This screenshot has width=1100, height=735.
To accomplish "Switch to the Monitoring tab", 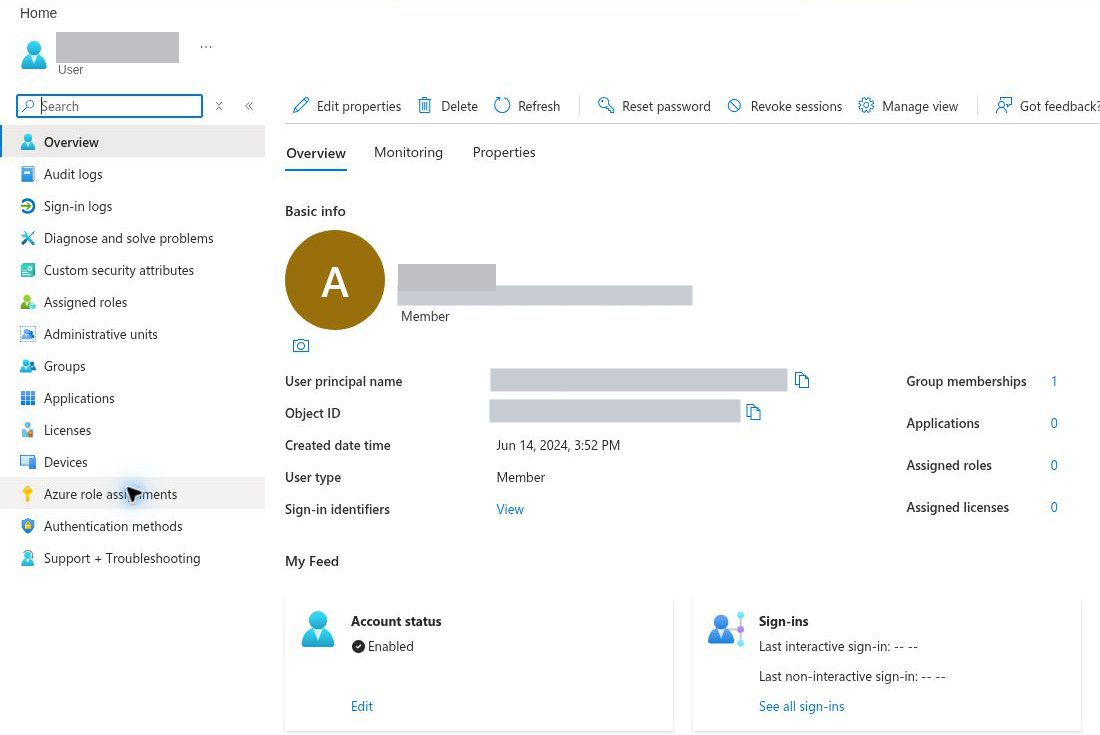I will pos(408,152).
